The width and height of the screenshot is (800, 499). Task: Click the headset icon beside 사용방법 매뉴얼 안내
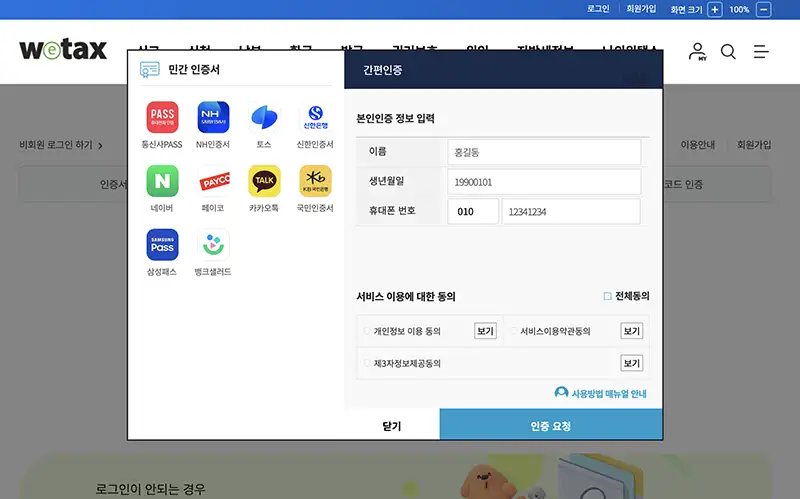pos(561,392)
